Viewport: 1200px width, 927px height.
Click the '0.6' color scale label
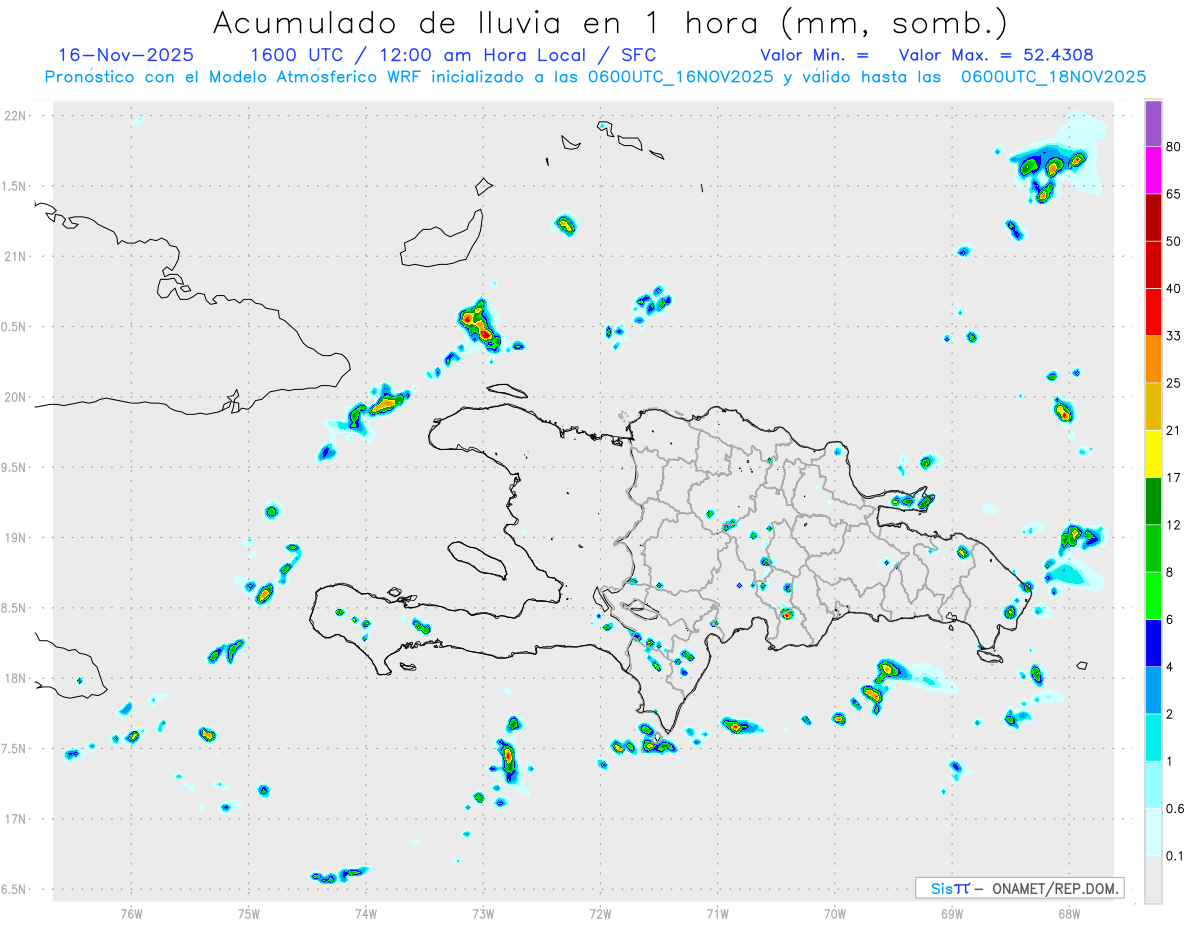click(1176, 809)
